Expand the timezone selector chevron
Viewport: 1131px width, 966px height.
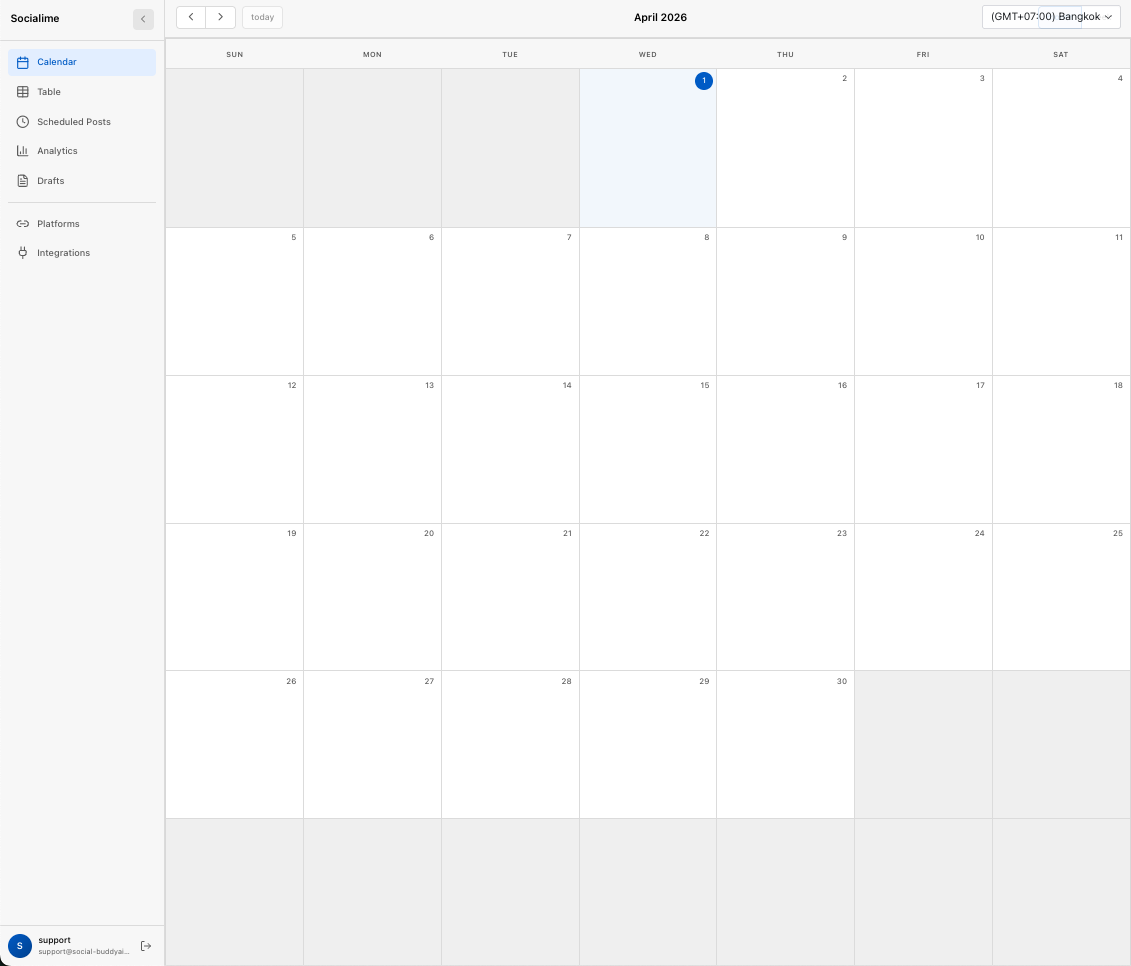(1108, 16)
